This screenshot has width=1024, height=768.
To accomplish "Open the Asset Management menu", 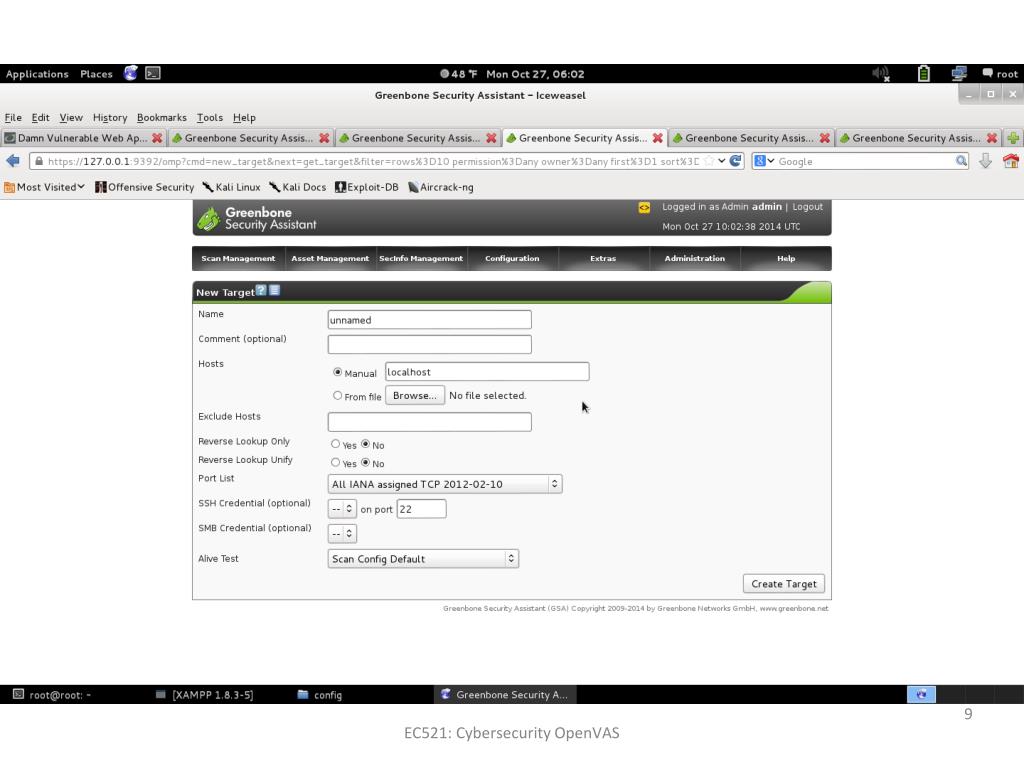I will pos(330,258).
